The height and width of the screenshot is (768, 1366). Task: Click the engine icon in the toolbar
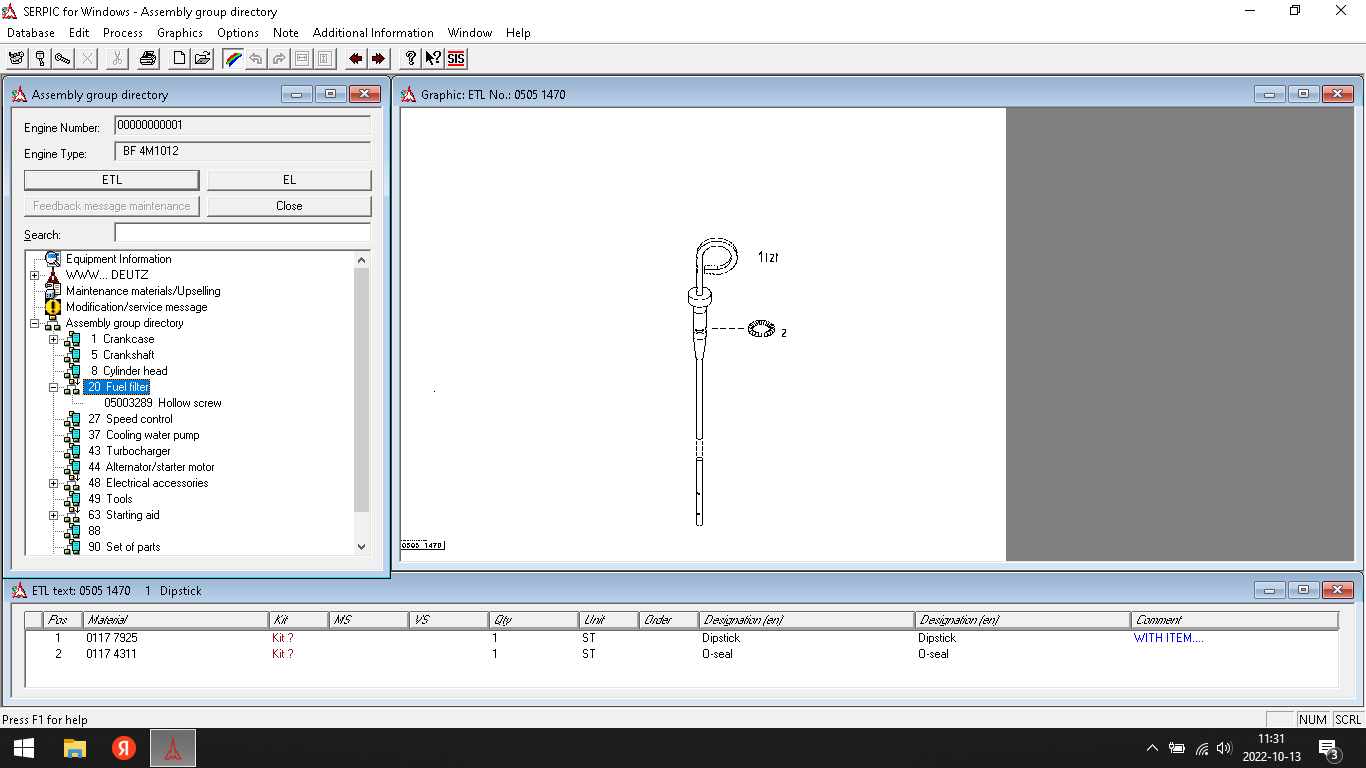point(16,59)
